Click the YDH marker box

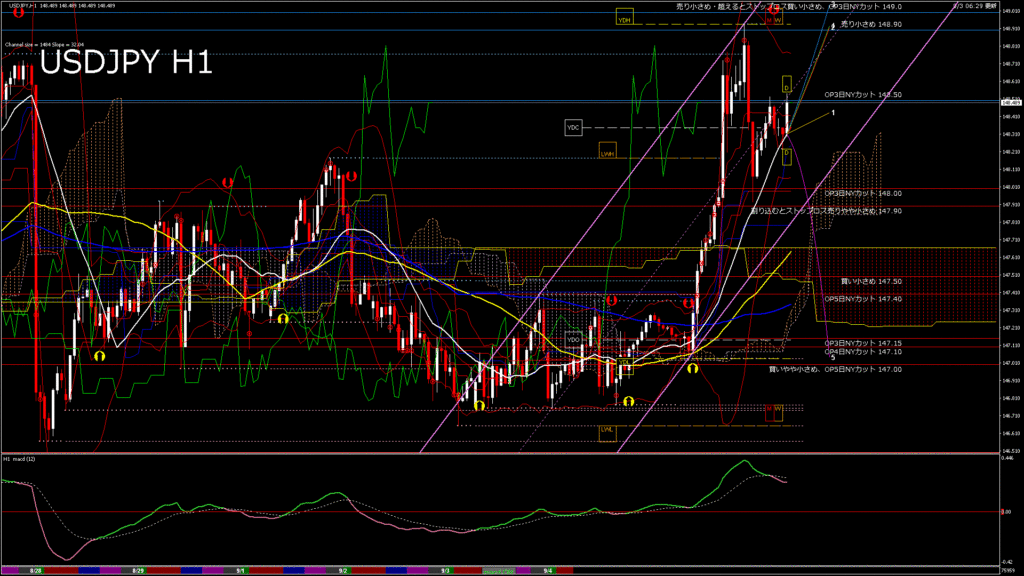pos(625,20)
